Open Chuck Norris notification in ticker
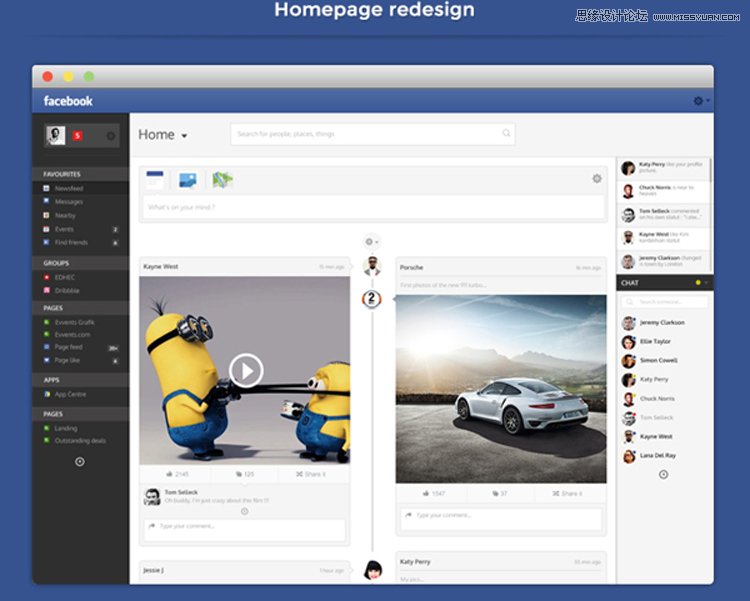The image size is (750, 601). [x=663, y=191]
